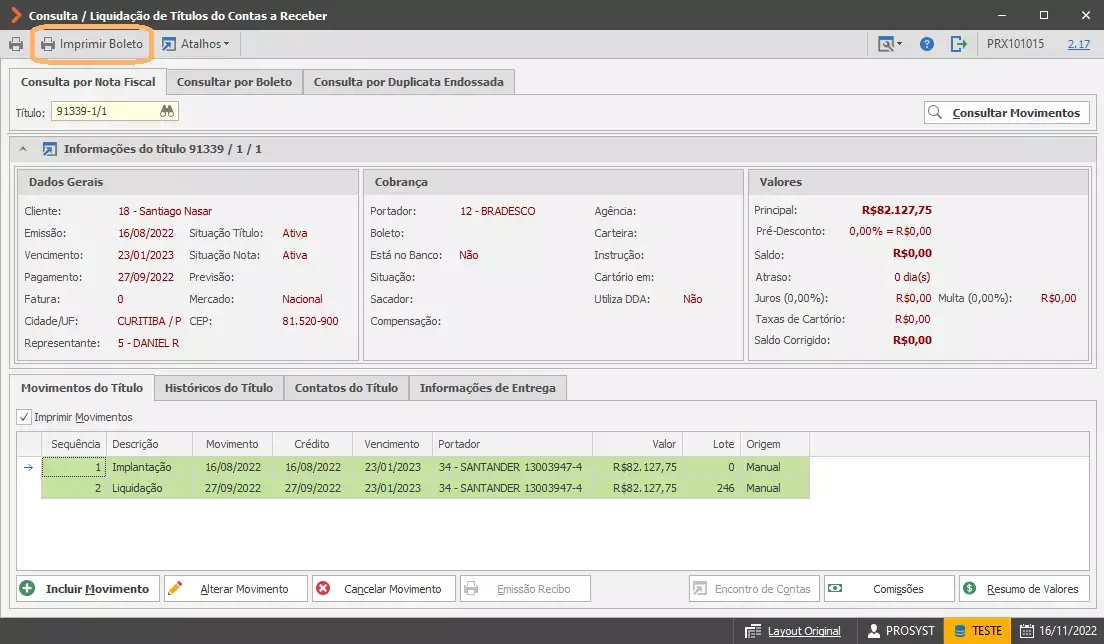
Task: Click the red X Cancelar Movimento button
Action: [384, 588]
